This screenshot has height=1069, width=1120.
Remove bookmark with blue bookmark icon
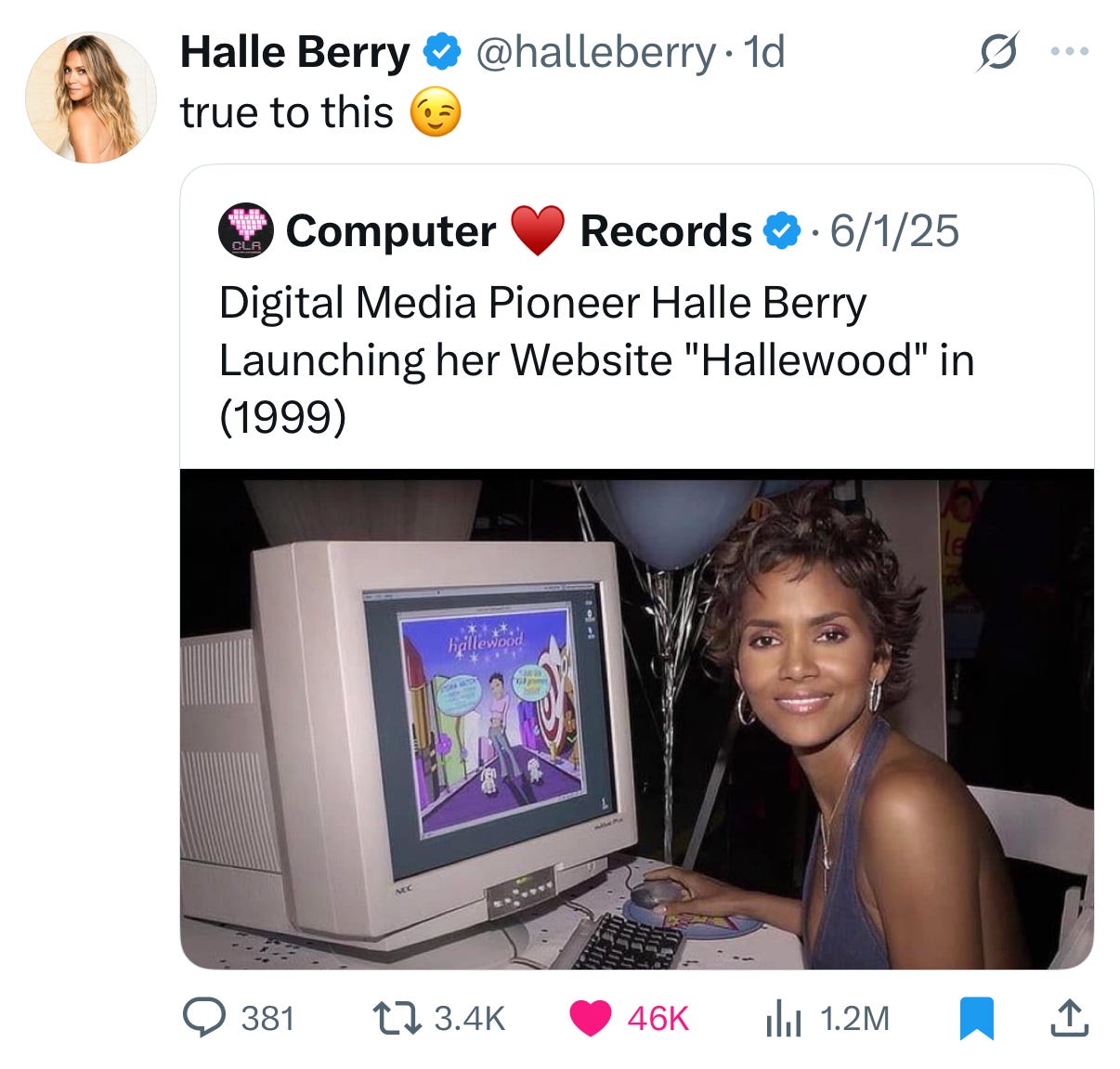977,1018
